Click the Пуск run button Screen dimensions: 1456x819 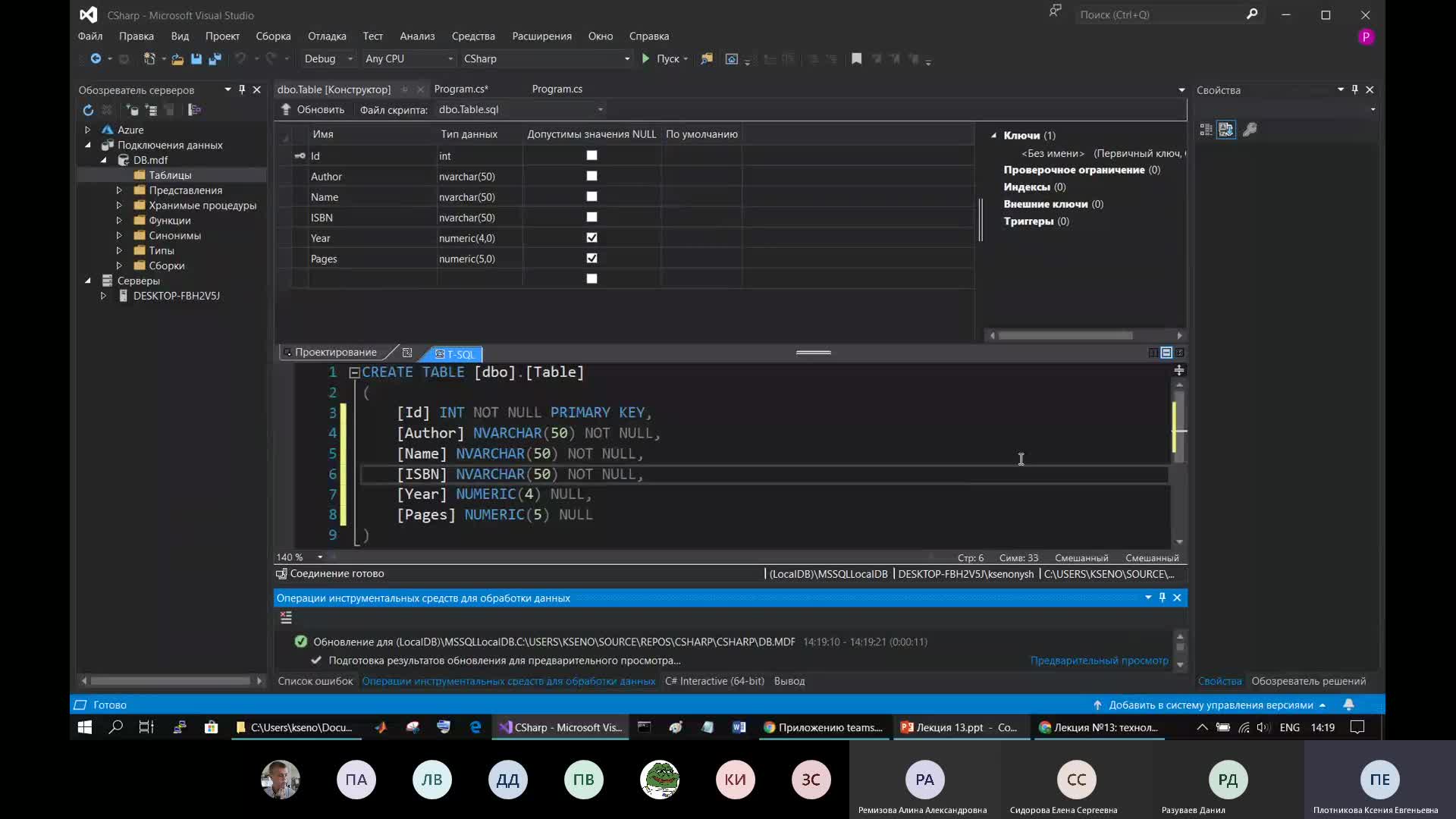click(x=665, y=58)
